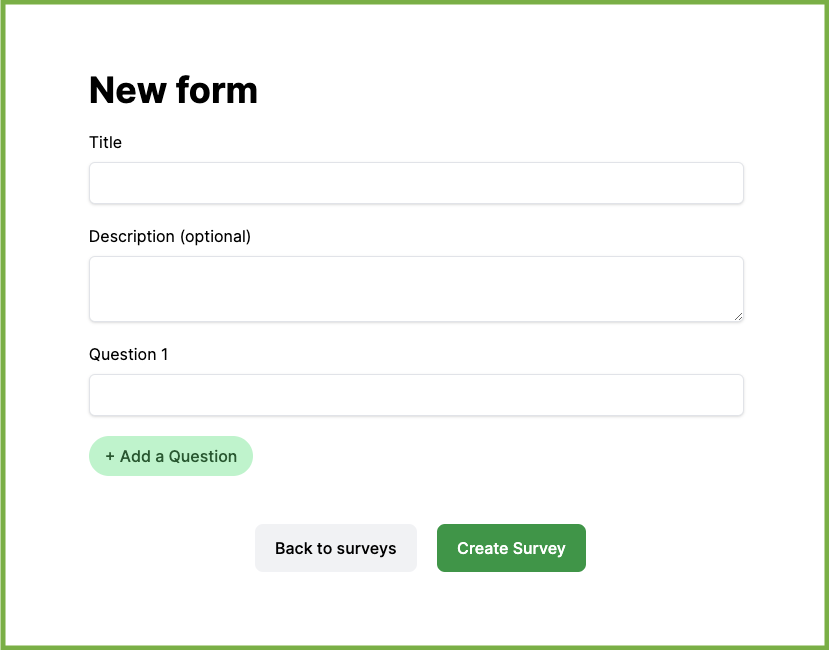This screenshot has width=829, height=650.
Task: Click the word "Back" on the gray button
Action: [x=293, y=548]
